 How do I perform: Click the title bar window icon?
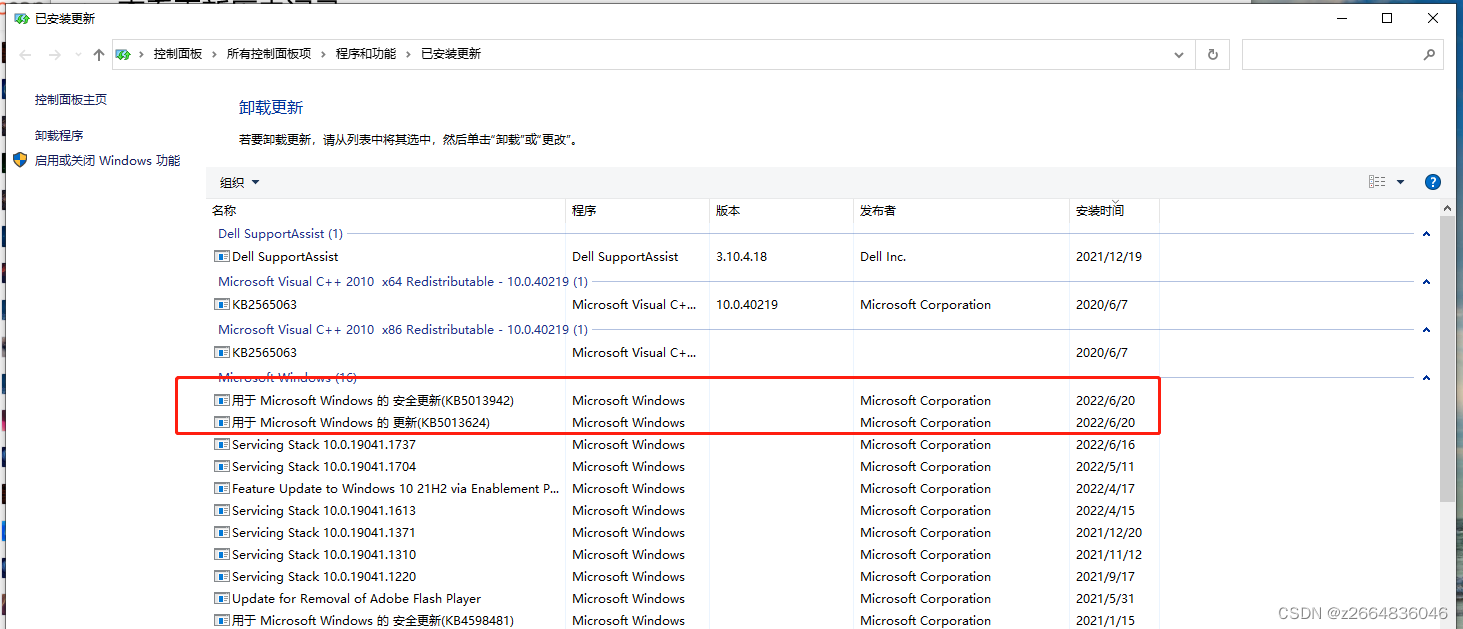pyautogui.click(x=22, y=19)
